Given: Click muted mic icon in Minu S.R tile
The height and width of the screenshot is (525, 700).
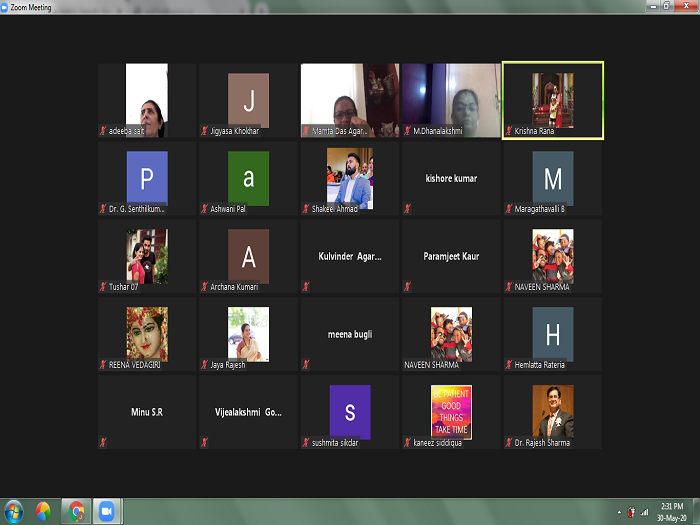Looking at the screenshot, I should (x=103, y=442).
